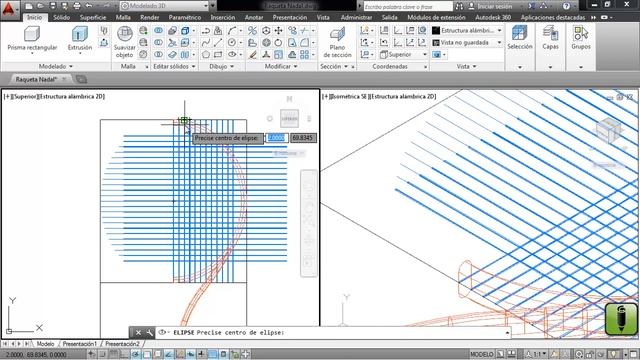
Task: Click the Intersect solids icon in Editar sólidos
Action: 158,54
